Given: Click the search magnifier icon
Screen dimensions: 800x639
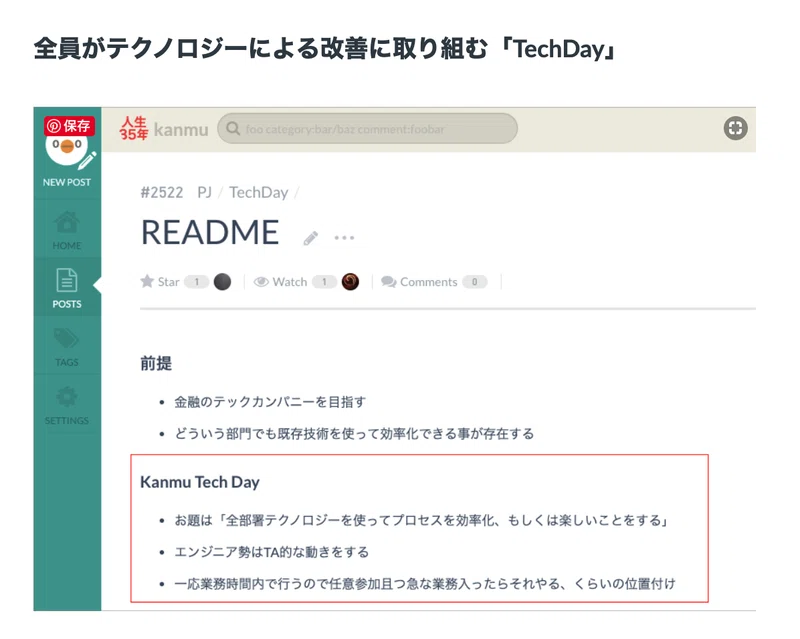Looking at the screenshot, I should (x=233, y=129).
